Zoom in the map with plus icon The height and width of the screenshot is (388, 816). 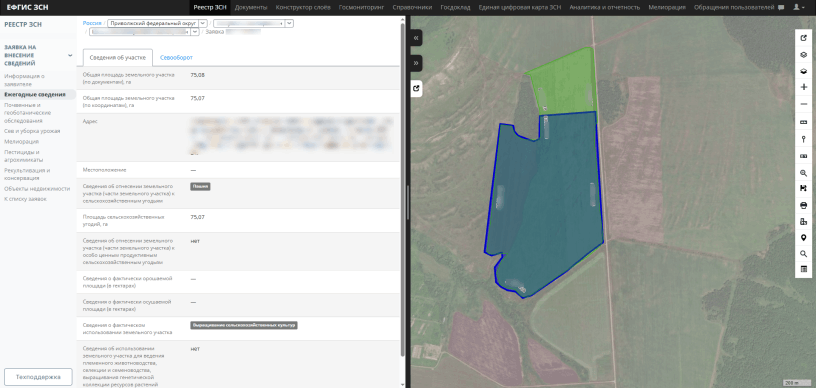(804, 87)
